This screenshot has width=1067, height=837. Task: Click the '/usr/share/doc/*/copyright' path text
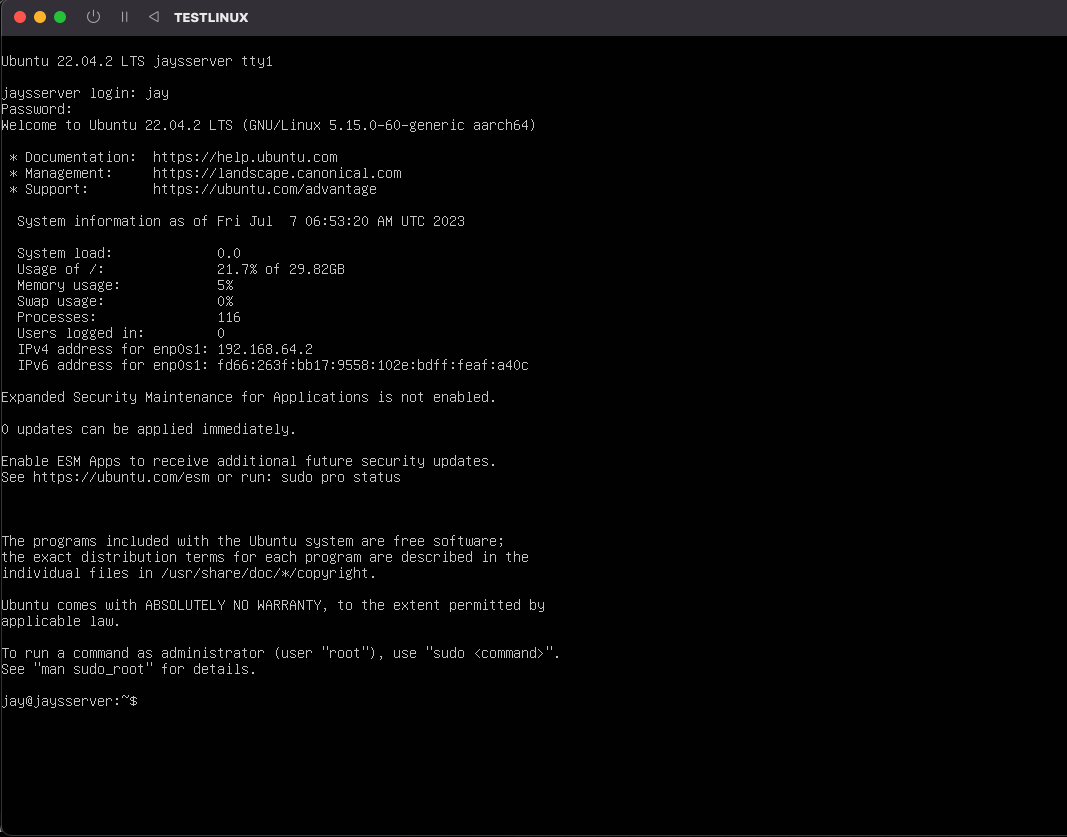click(x=265, y=574)
